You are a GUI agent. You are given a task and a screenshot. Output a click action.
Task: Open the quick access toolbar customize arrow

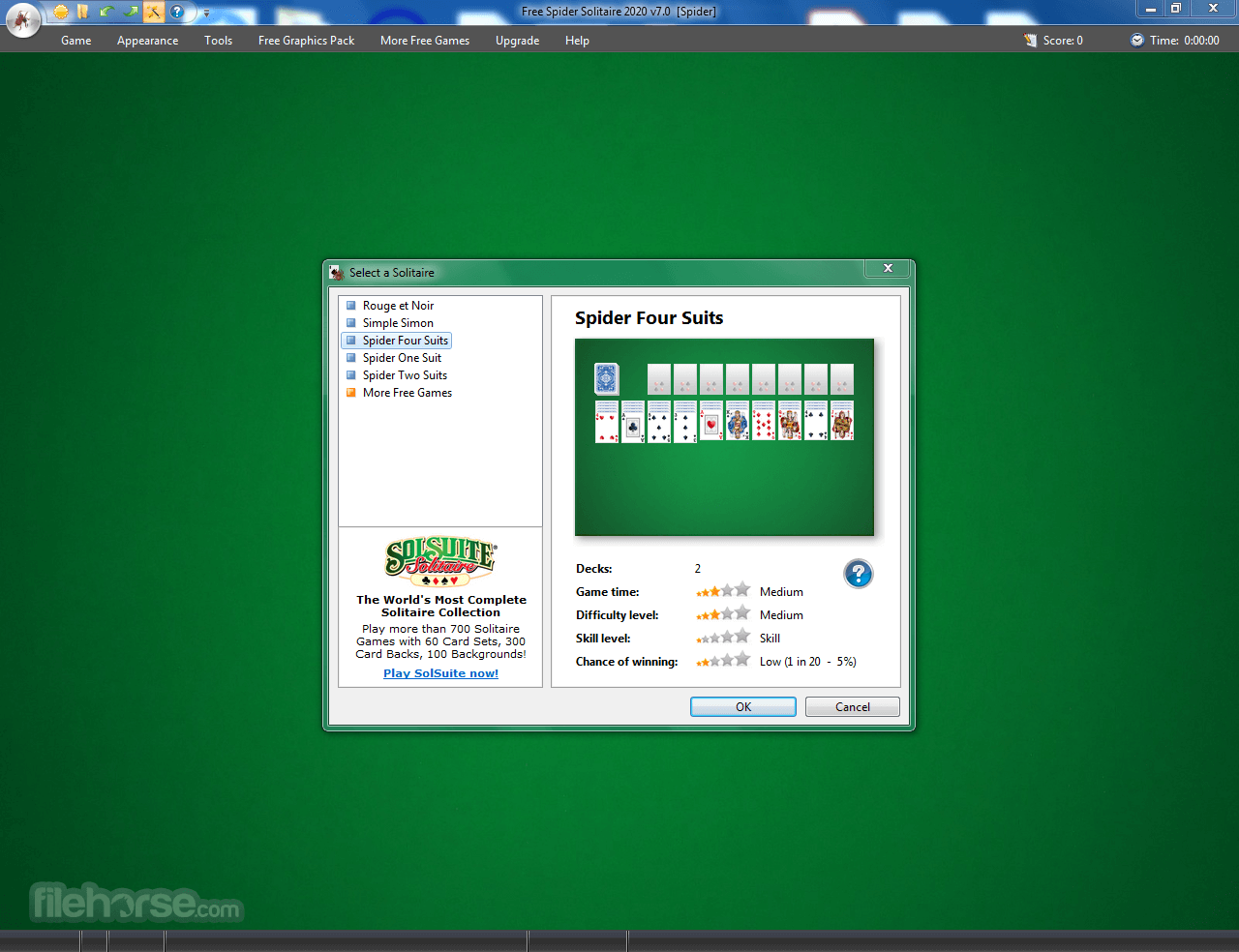[206, 13]
